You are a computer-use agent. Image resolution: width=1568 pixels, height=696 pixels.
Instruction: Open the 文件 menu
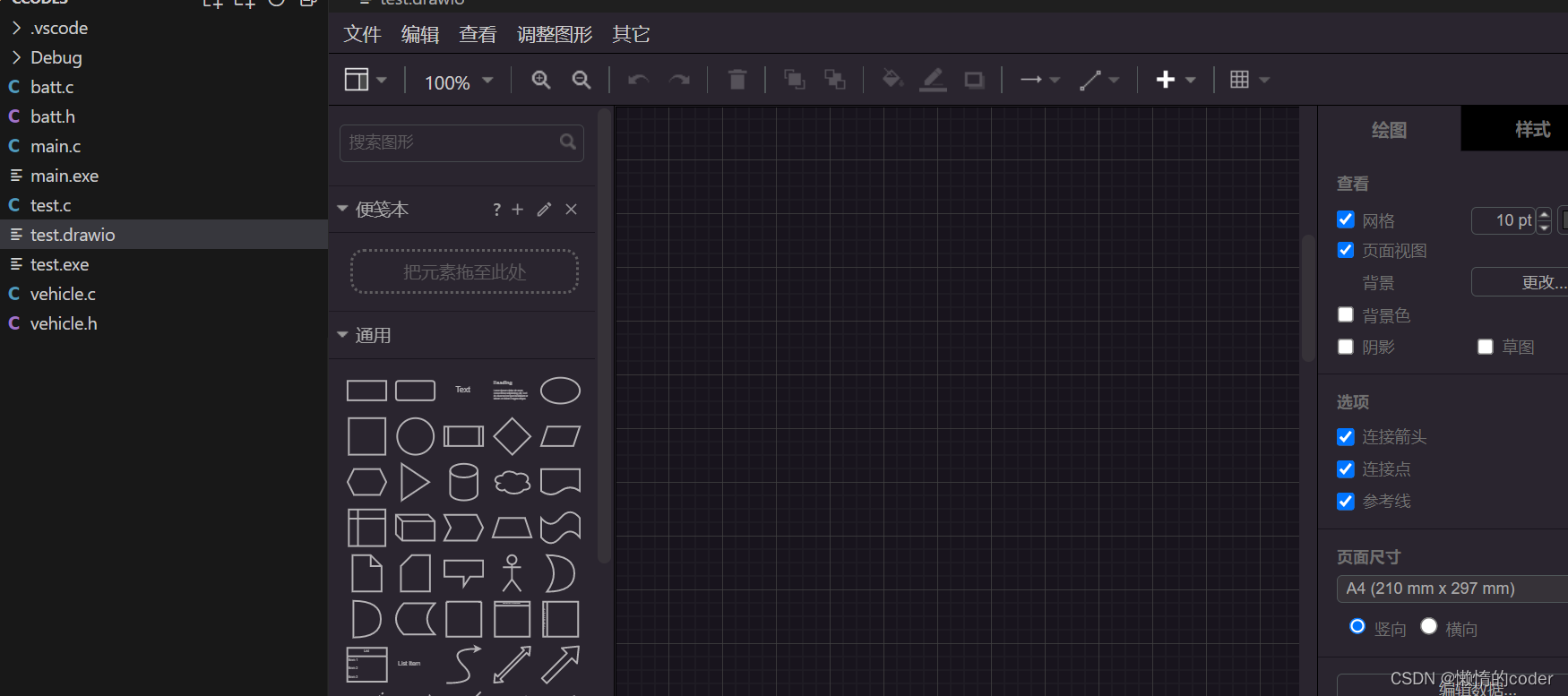(x=363, y=34)
